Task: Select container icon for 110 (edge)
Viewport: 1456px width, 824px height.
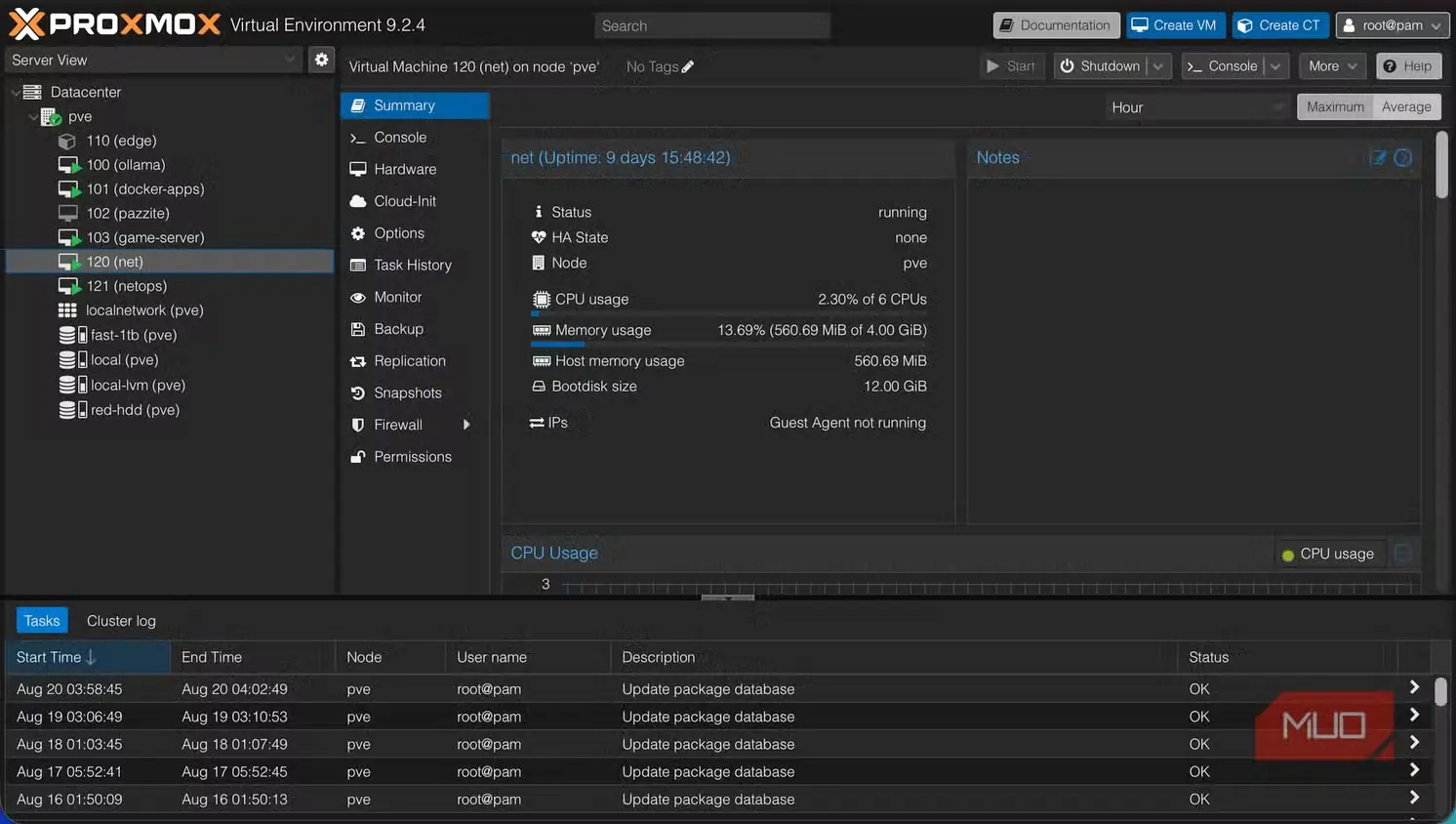Action: click(67, 141)
